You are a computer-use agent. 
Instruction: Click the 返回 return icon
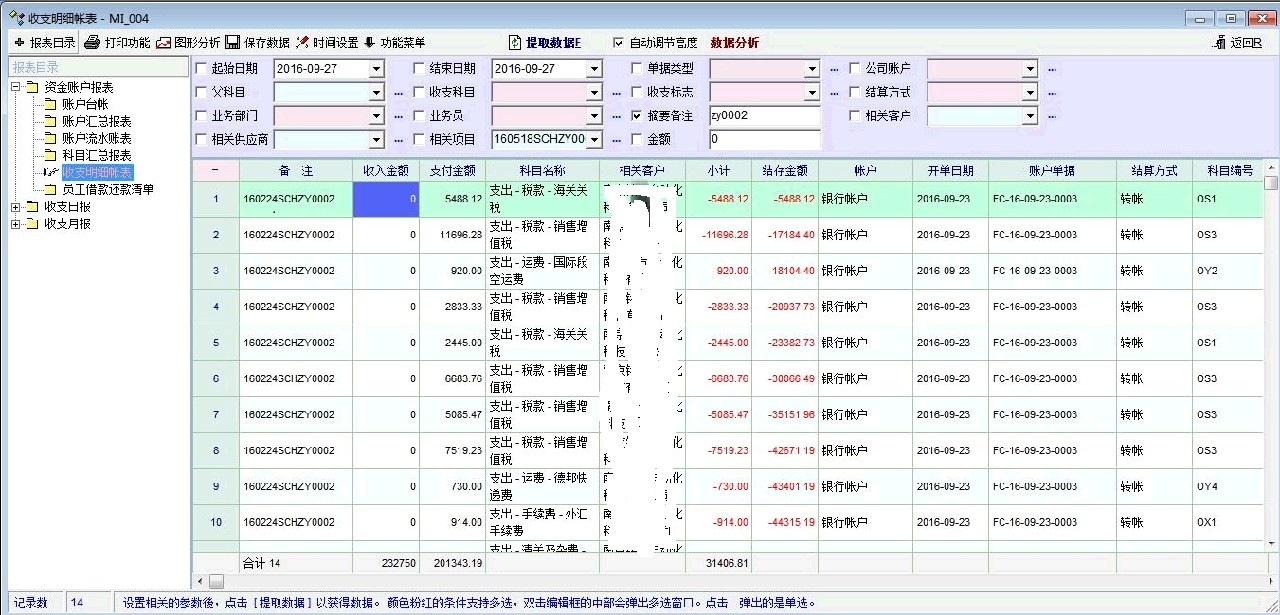[1219, 43]
